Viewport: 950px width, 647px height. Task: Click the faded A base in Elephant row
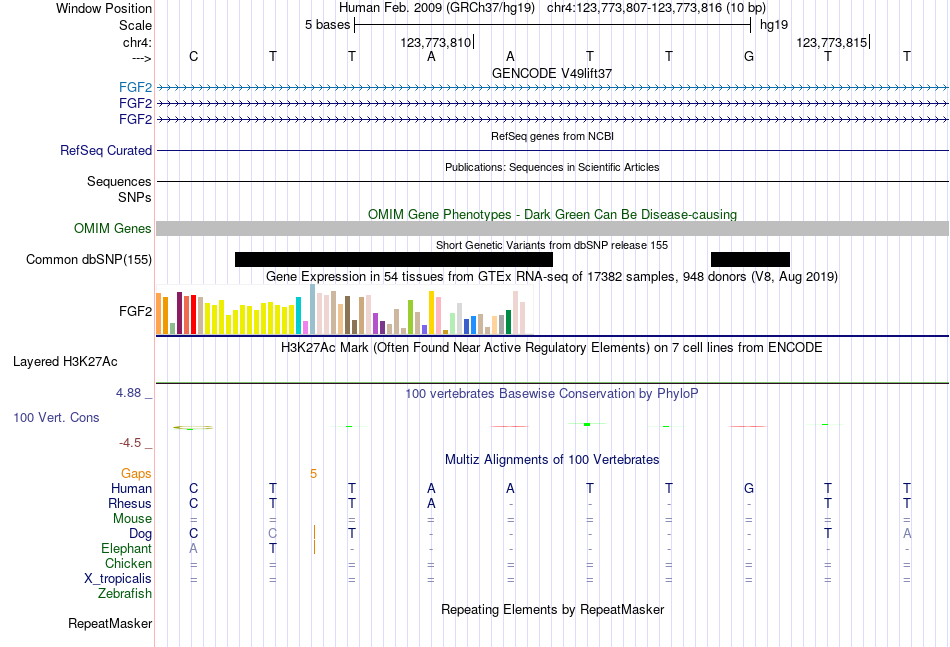point(193,548)
